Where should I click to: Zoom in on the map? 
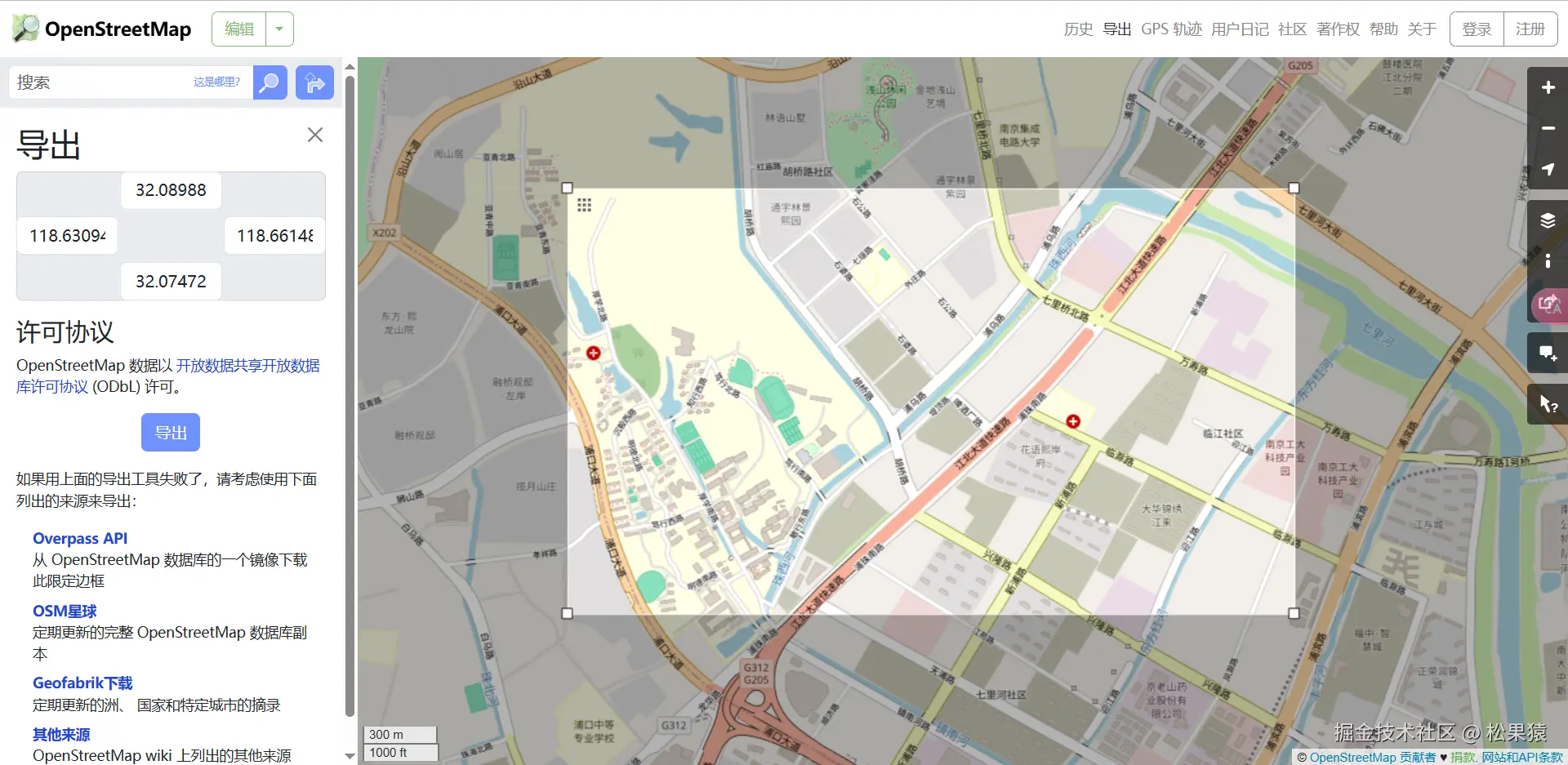point(1548,87)
